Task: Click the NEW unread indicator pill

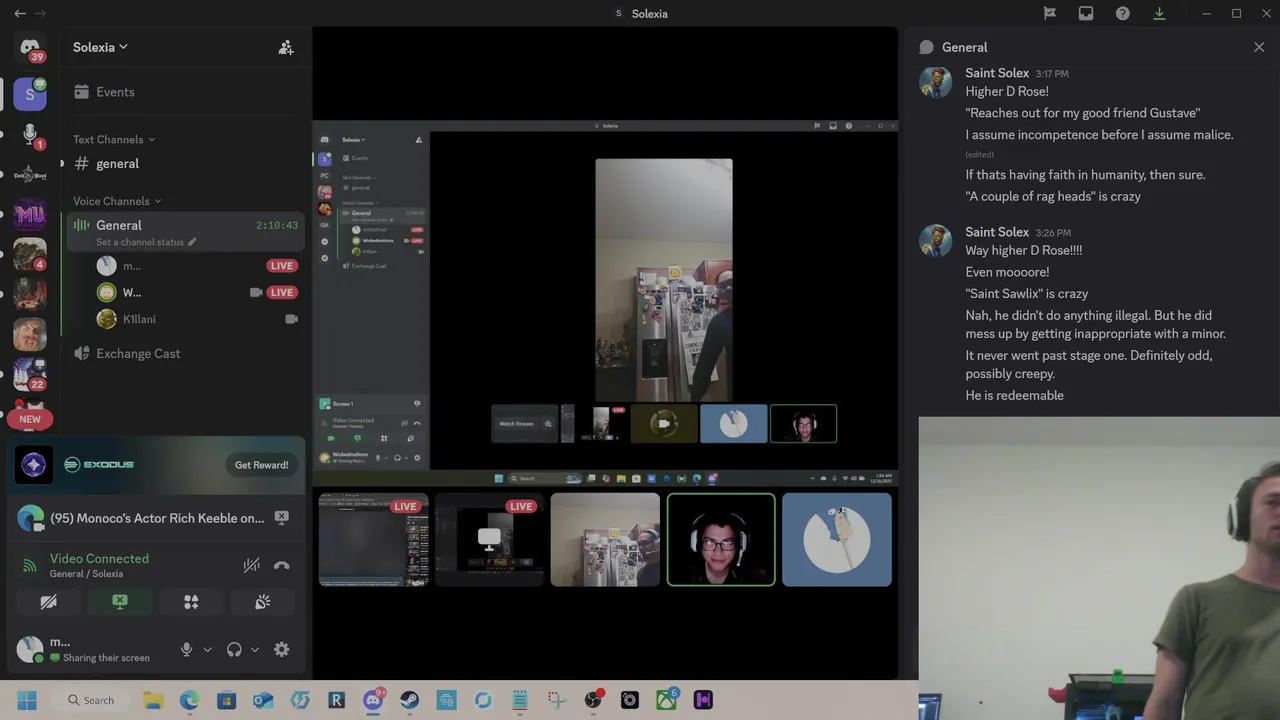Action: point(30,419)
